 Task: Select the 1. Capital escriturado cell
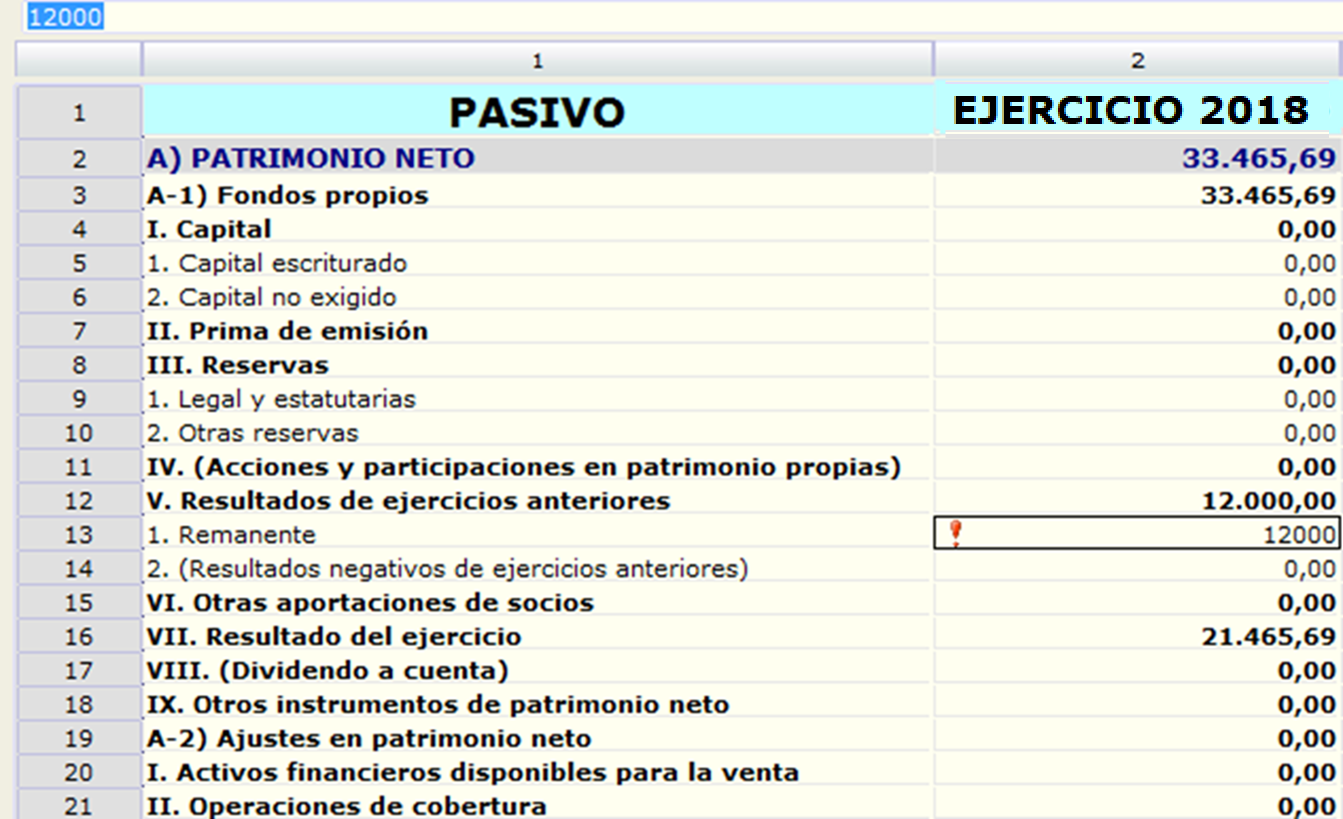[538, 263]
